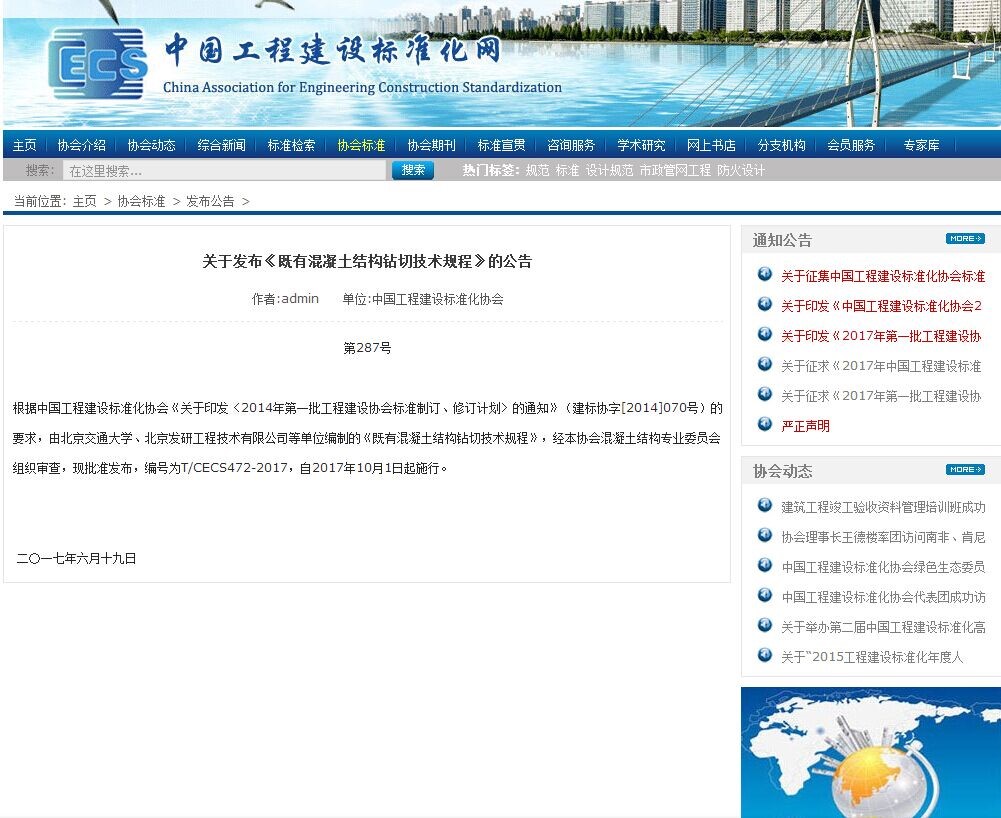Click bullet icon beside 建筑工程竣工验收资料管理培训班
The image size is (1001, 818).
pos(765,506)
